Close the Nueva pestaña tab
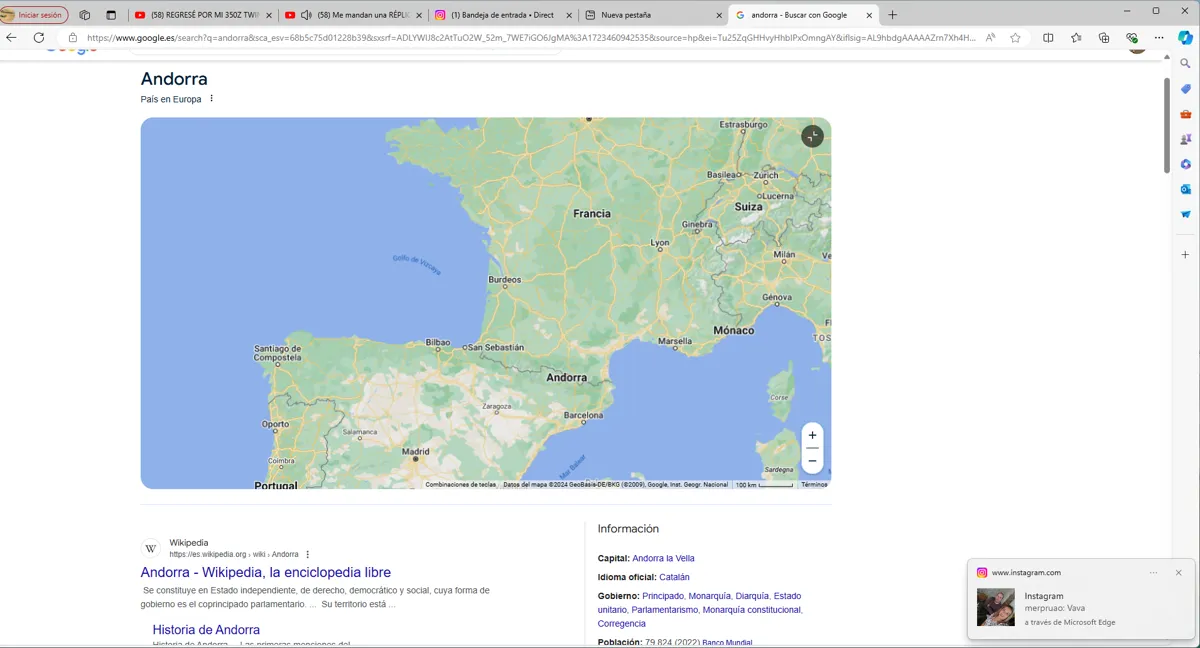1200x648 pixels. pos(719,15)
